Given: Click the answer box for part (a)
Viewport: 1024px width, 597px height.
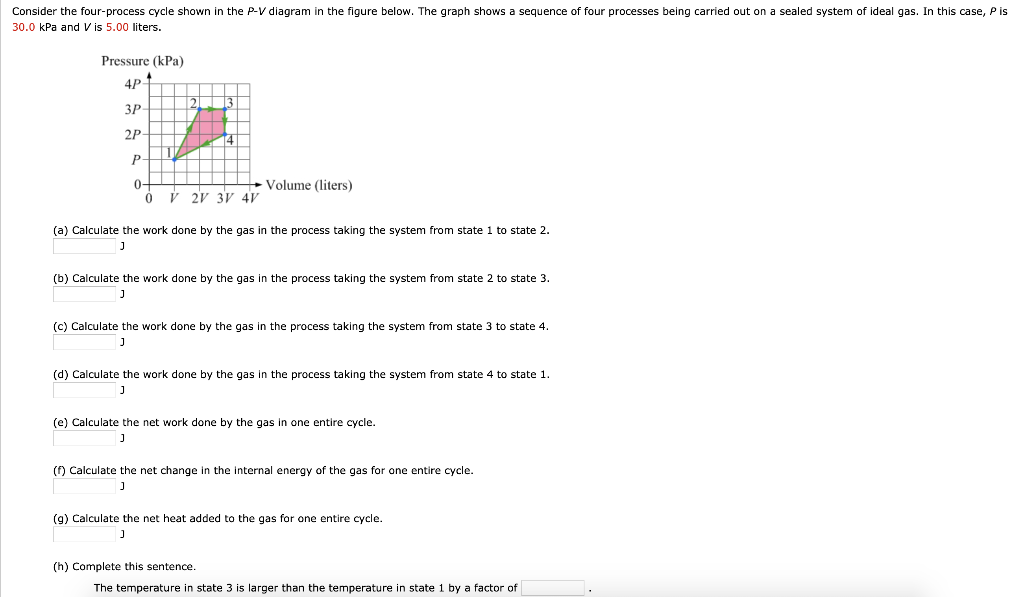Looking at the screenshot, I should [x=83, y=245].
